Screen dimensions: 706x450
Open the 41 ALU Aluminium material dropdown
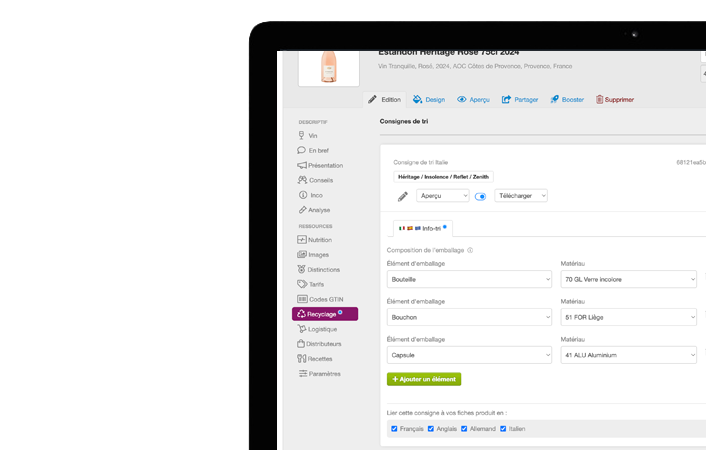[629, 355]
